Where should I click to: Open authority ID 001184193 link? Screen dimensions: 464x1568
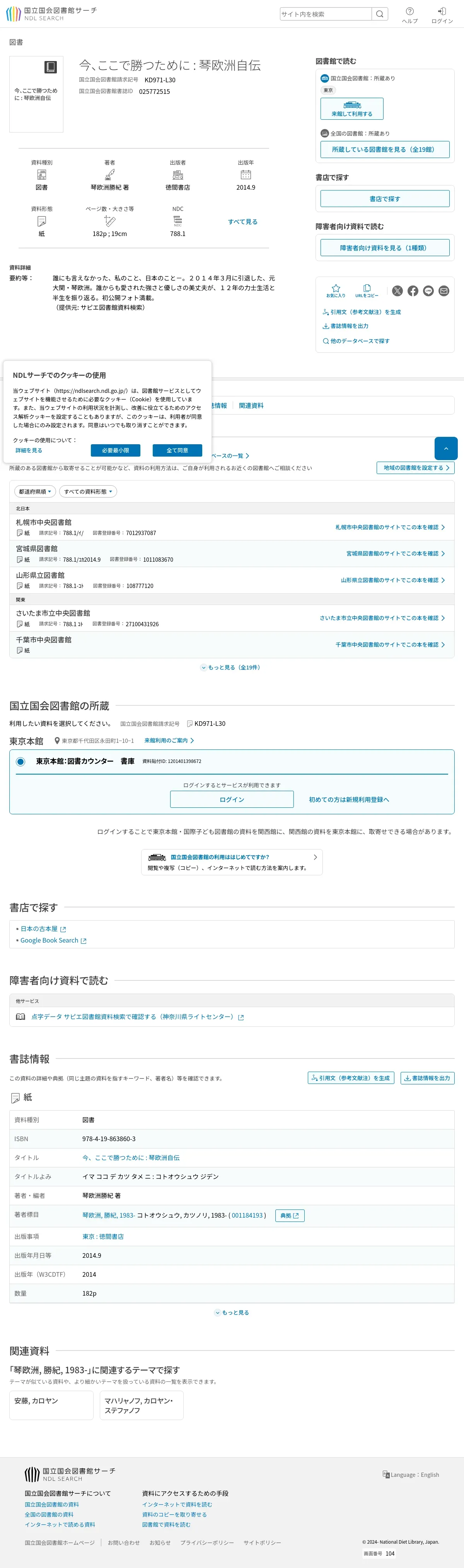(x=247, y=1216)
